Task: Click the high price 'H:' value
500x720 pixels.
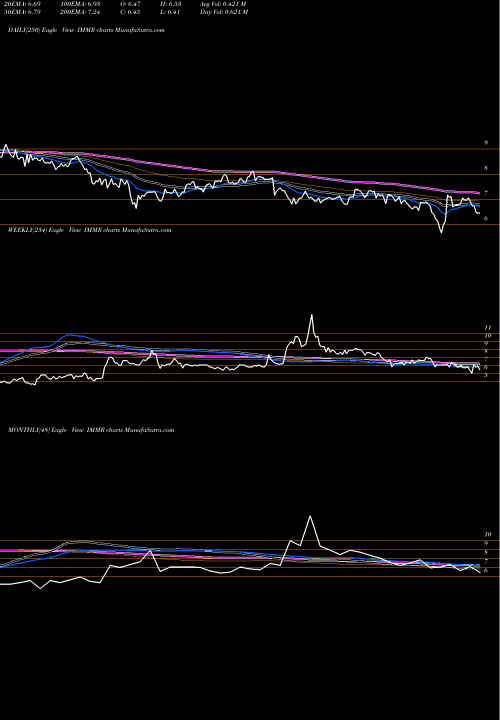Action: coord(171,4)
